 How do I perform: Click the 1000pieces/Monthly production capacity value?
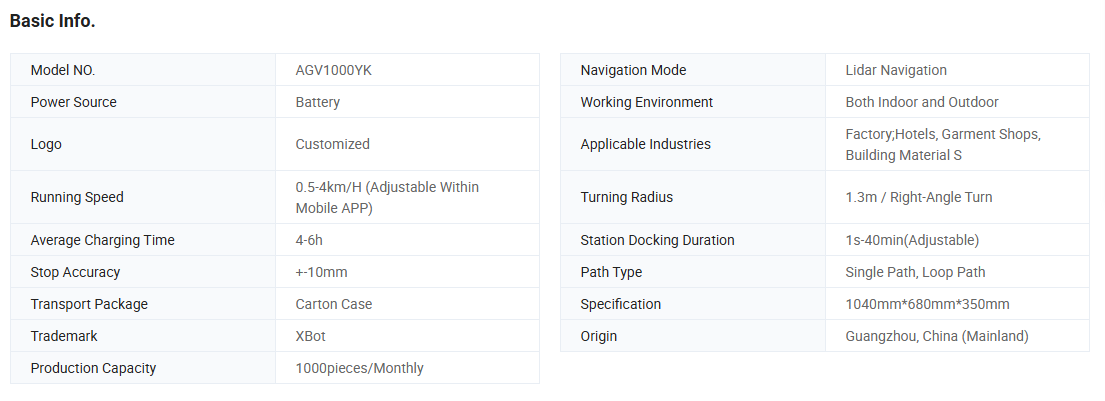[359, 368]
